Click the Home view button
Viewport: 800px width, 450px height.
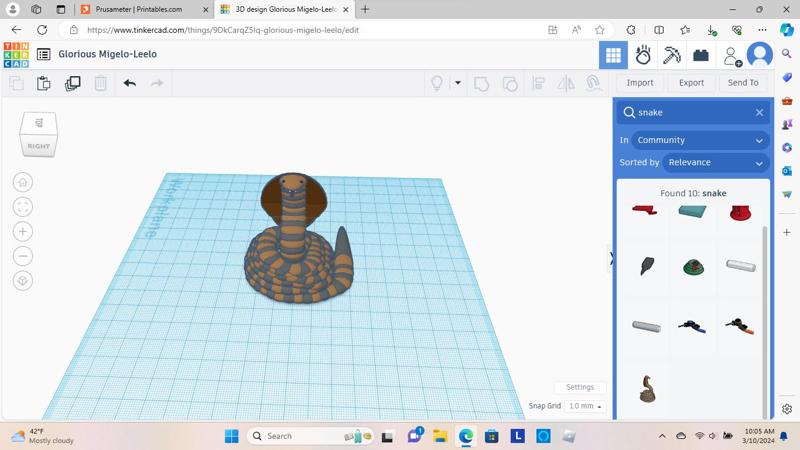pyautogui.click(x=22, y=182)
